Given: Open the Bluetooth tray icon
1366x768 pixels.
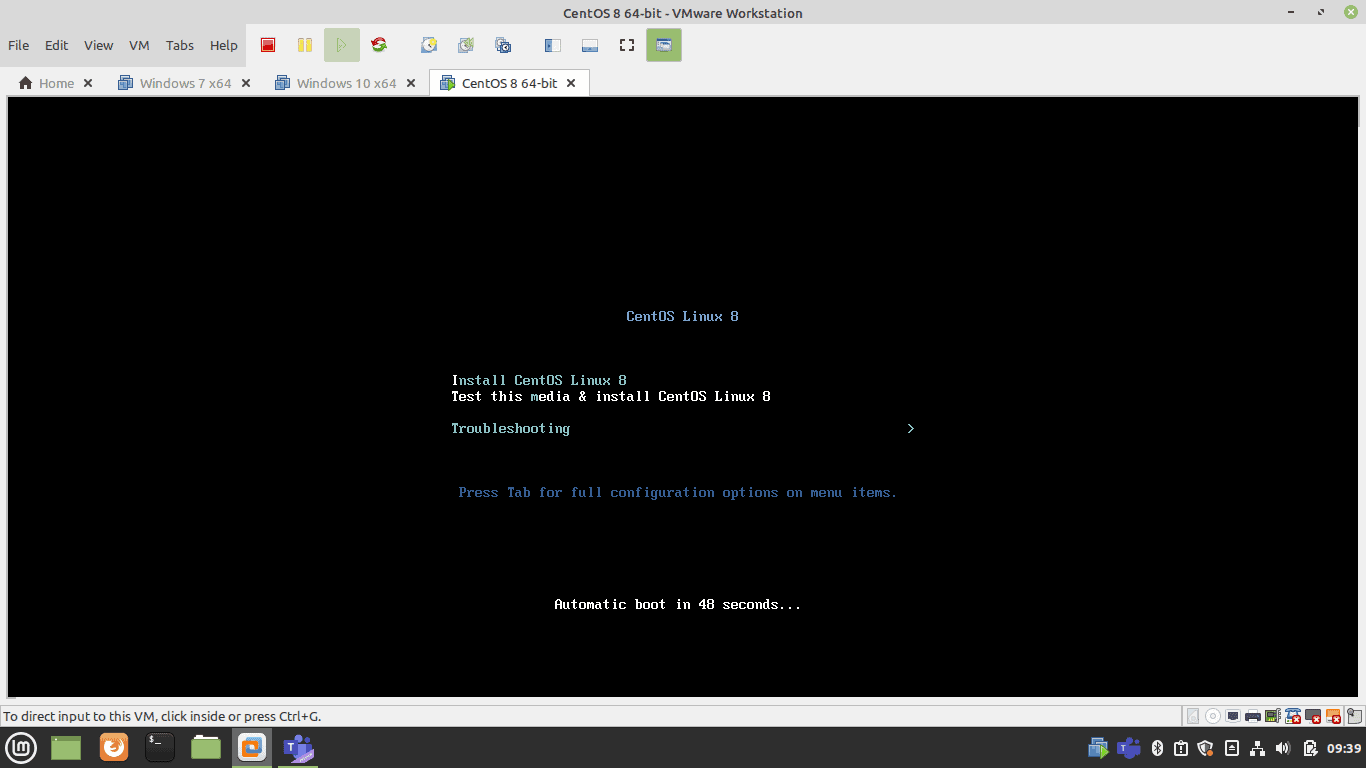Looking at the screenshot, I should (1157, 748).
